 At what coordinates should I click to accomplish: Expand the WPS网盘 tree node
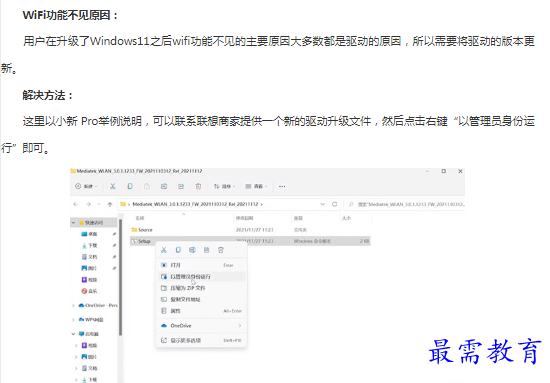coord(73,320)
